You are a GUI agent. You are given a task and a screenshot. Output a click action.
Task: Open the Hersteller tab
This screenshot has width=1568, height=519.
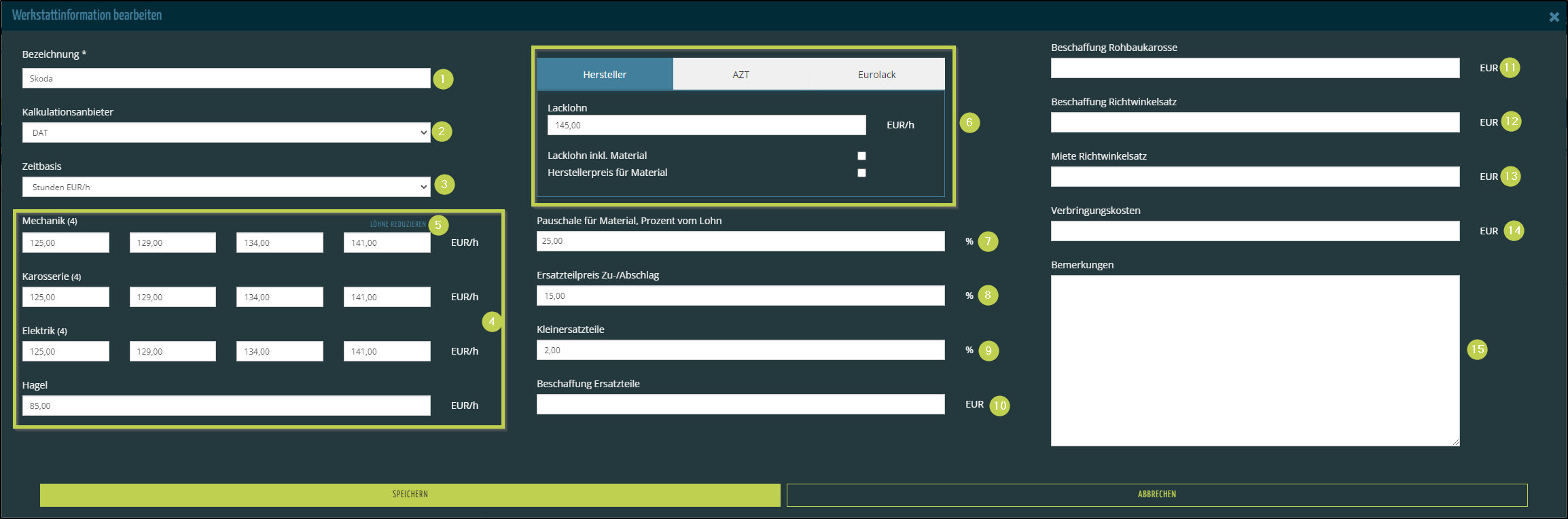pyautogui.click(x=605, y=74)
